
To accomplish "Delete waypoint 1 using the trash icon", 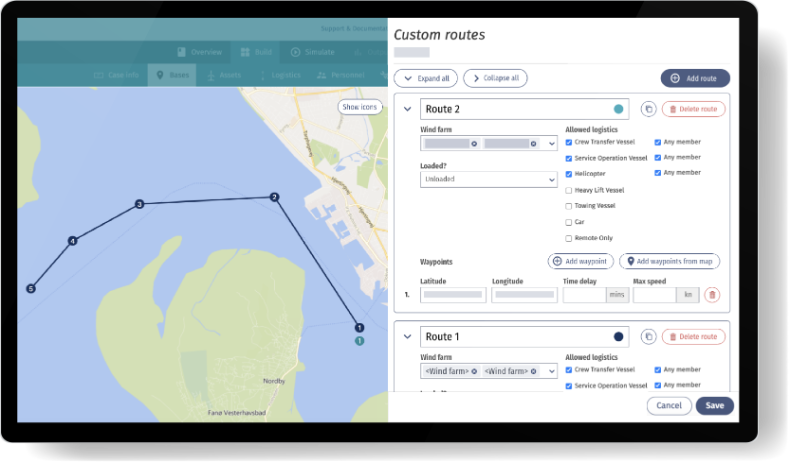I will point(712,295).
